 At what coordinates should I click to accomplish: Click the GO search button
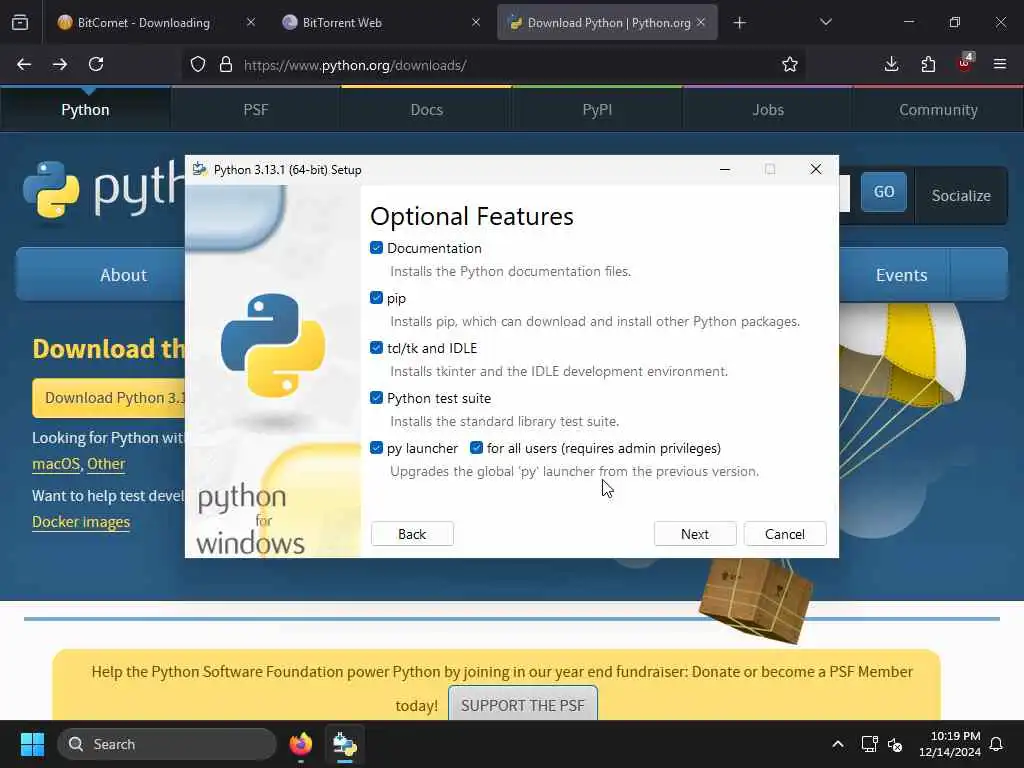[x=884, y=192]
